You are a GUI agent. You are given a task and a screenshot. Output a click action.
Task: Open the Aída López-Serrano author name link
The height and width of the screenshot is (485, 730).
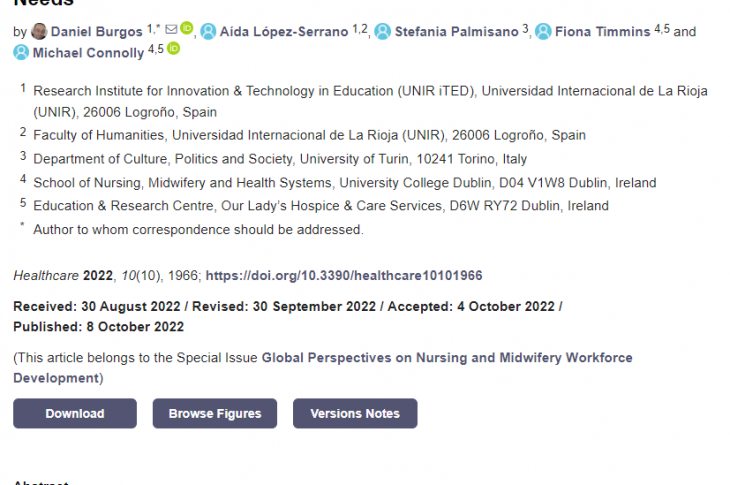pos(284,32)
